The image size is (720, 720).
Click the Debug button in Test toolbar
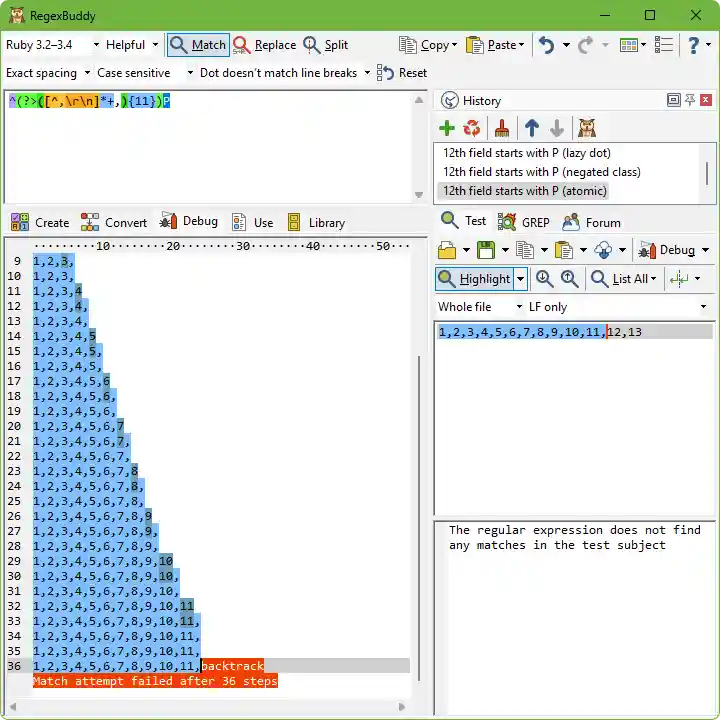point(666,250)
